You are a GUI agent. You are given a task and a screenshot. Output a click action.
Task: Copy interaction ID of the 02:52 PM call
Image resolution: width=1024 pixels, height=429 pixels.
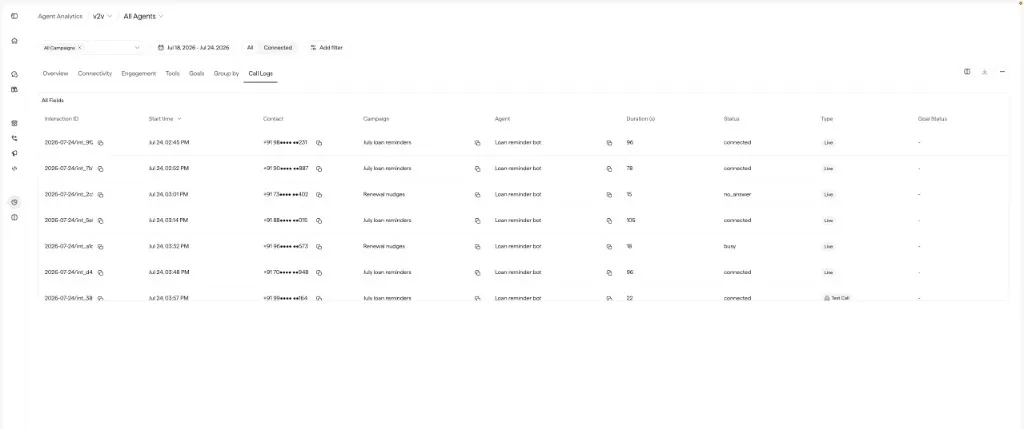pyautogui.click(x=101, y=168)
